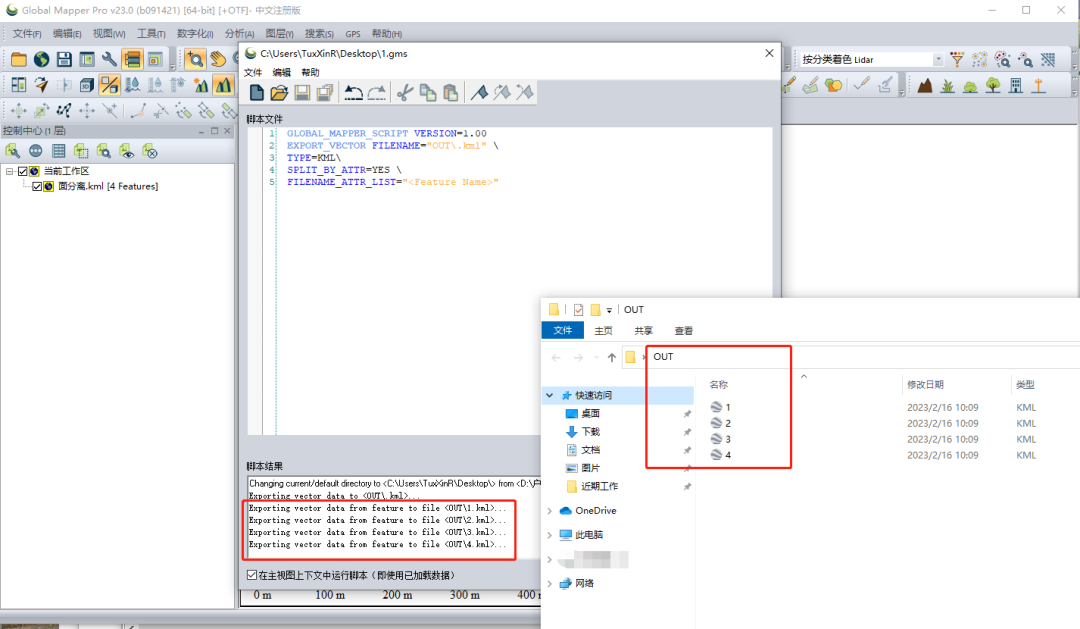Select KML file named 1
This screenshot has height=629, width=1080.
click(720, 407)
